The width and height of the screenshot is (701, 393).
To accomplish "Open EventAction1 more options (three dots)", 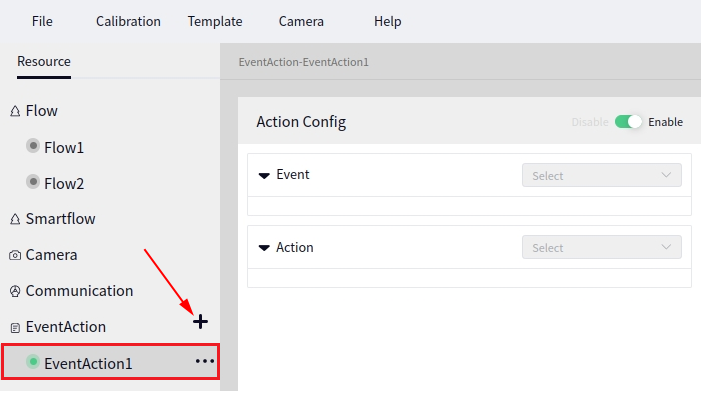I will pyautogui.click(x=205, y=361).
